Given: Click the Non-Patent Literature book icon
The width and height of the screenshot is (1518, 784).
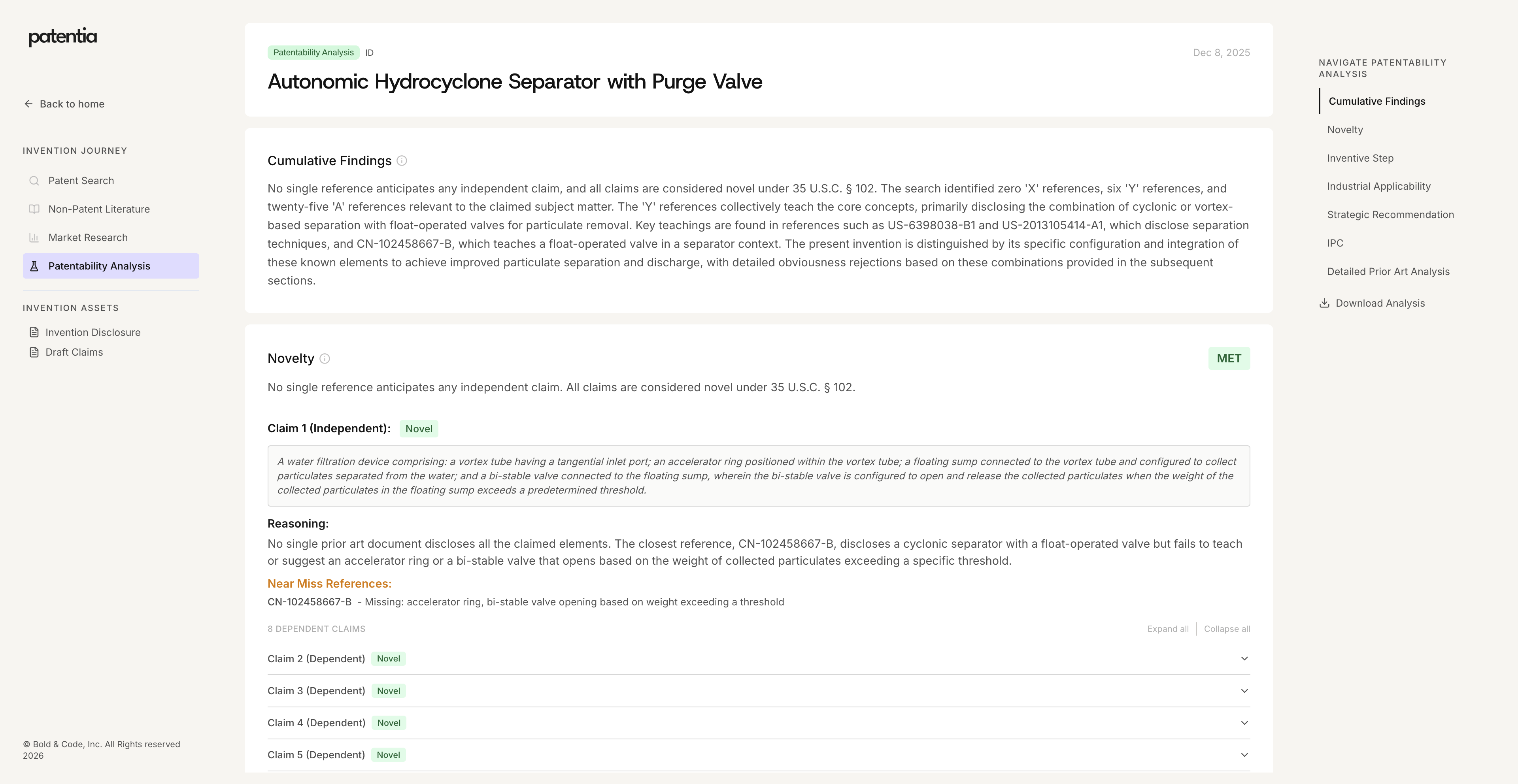Looking at the screenshot, I should [x=34, y=209].
